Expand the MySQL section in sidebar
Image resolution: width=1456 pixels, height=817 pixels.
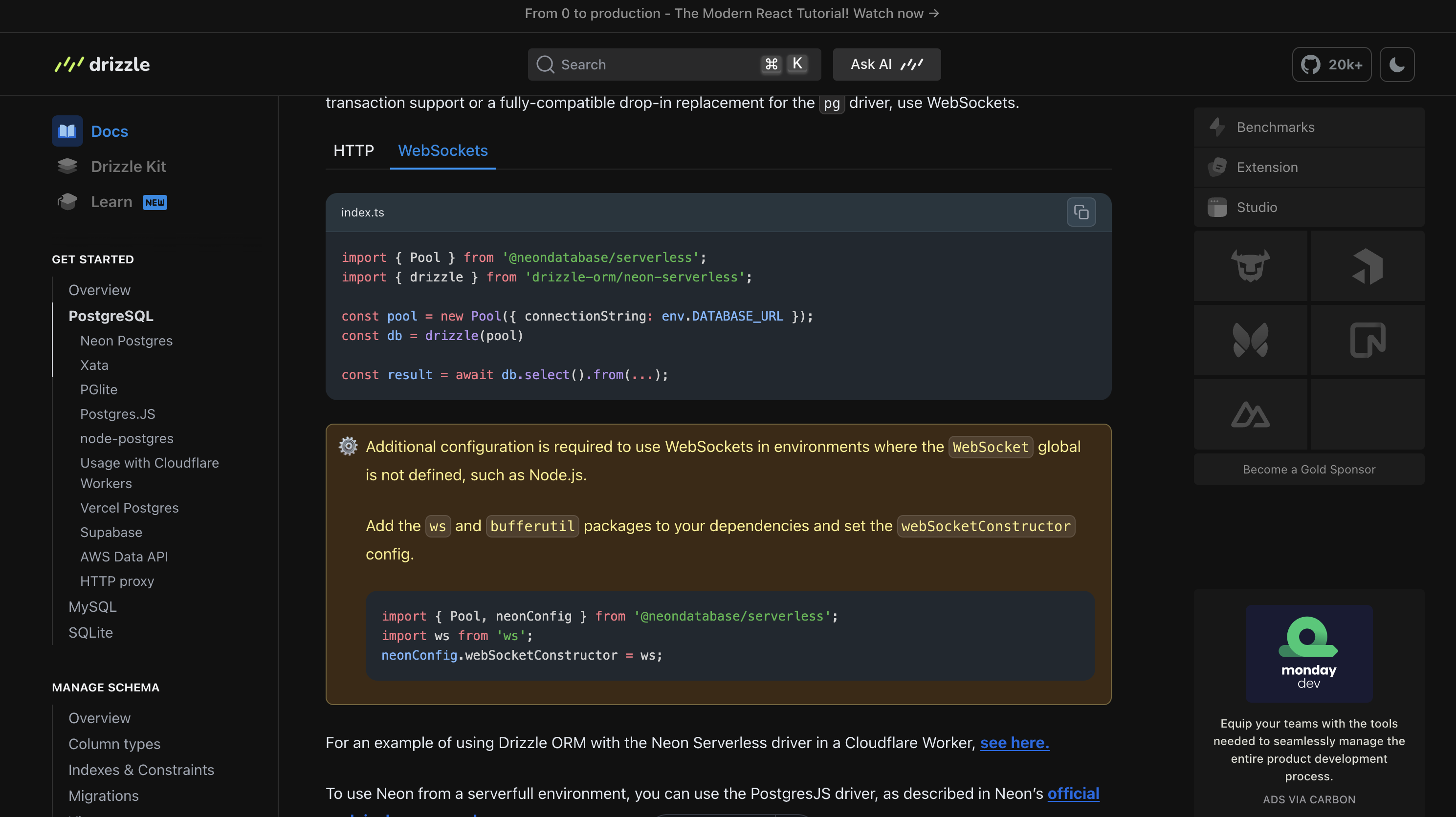92,607
